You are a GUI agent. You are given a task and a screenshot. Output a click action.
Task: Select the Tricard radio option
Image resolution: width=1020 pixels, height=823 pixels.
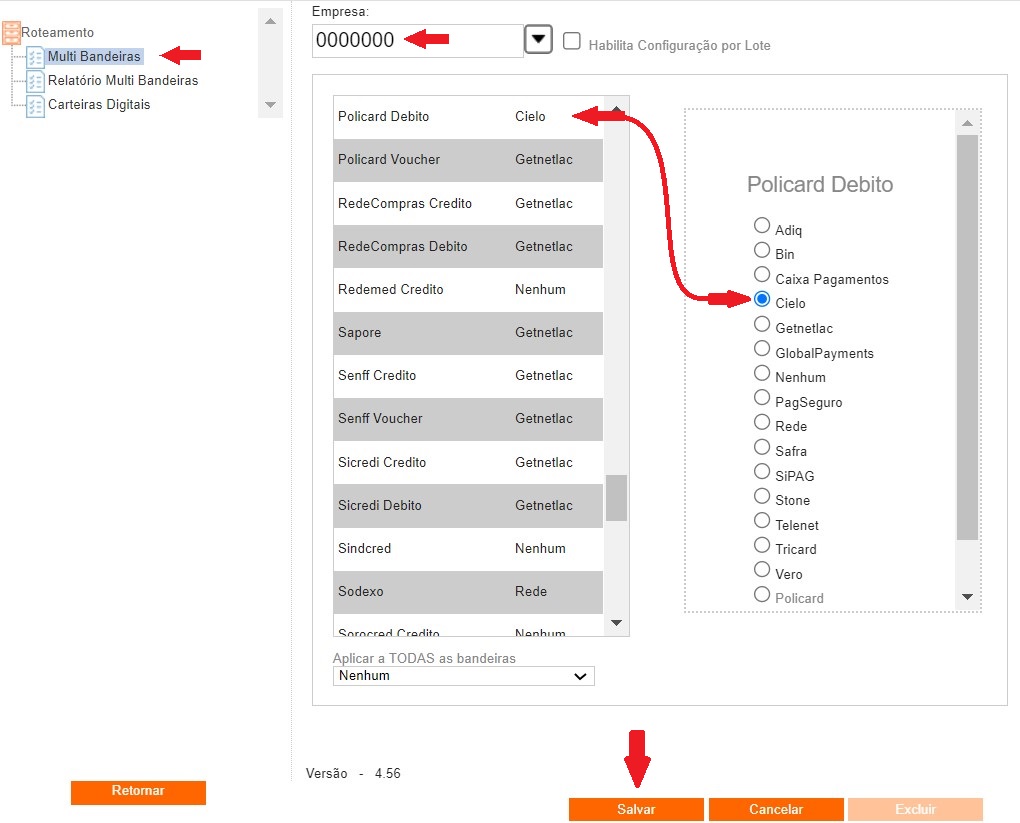[762, 545]
